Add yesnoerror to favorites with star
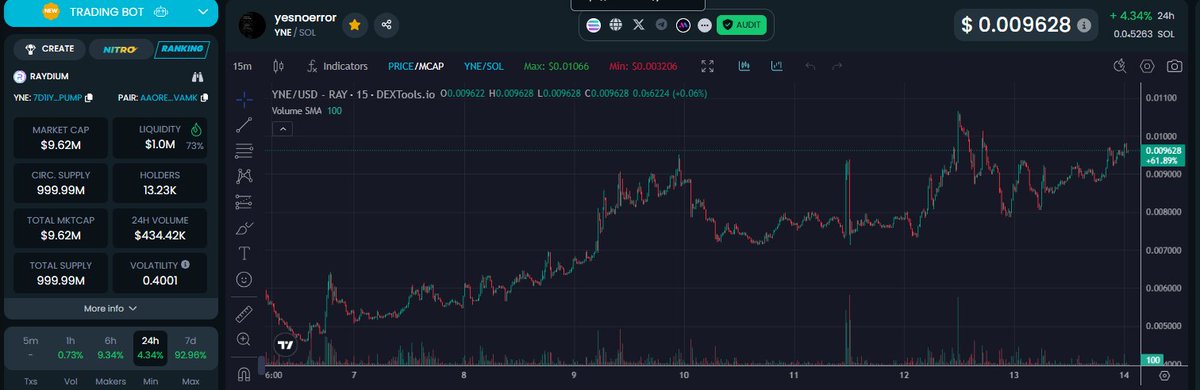The height and width of the screenshot is (390, 1200). pos(354,24)
